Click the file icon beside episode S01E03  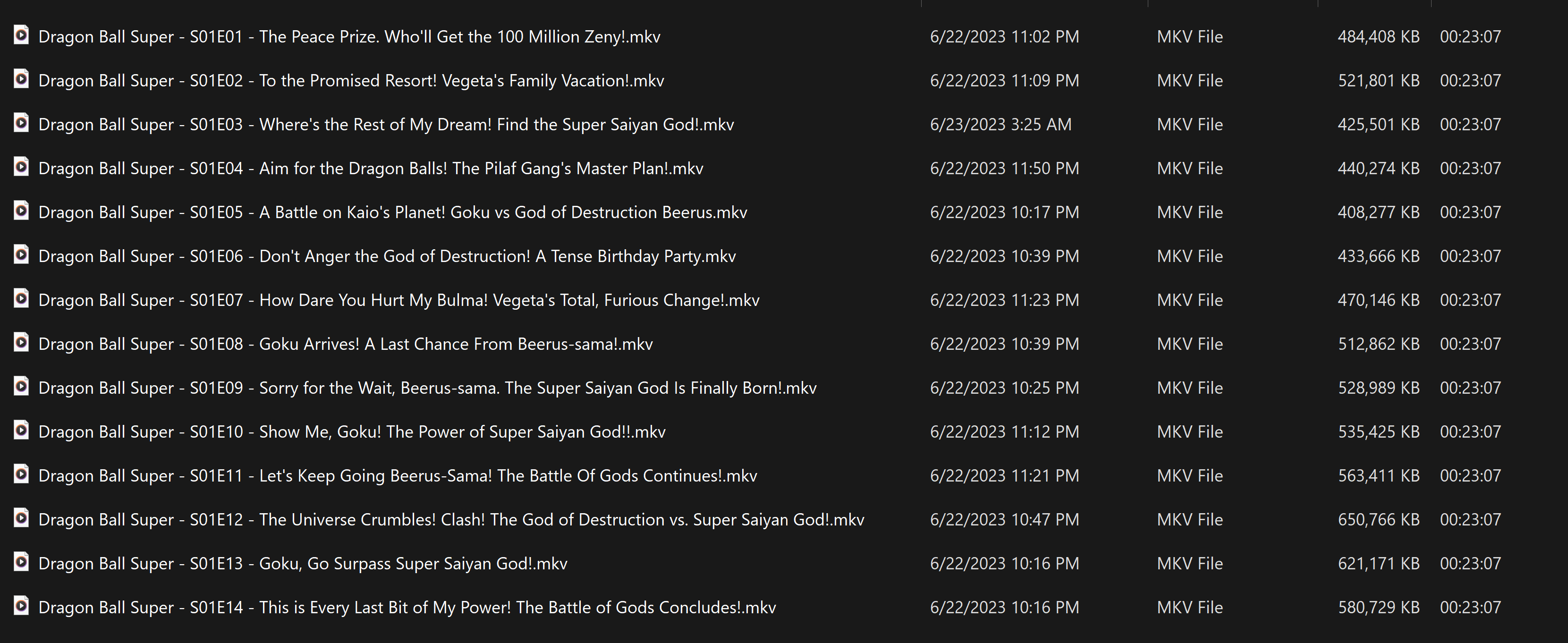coord(21,122)
